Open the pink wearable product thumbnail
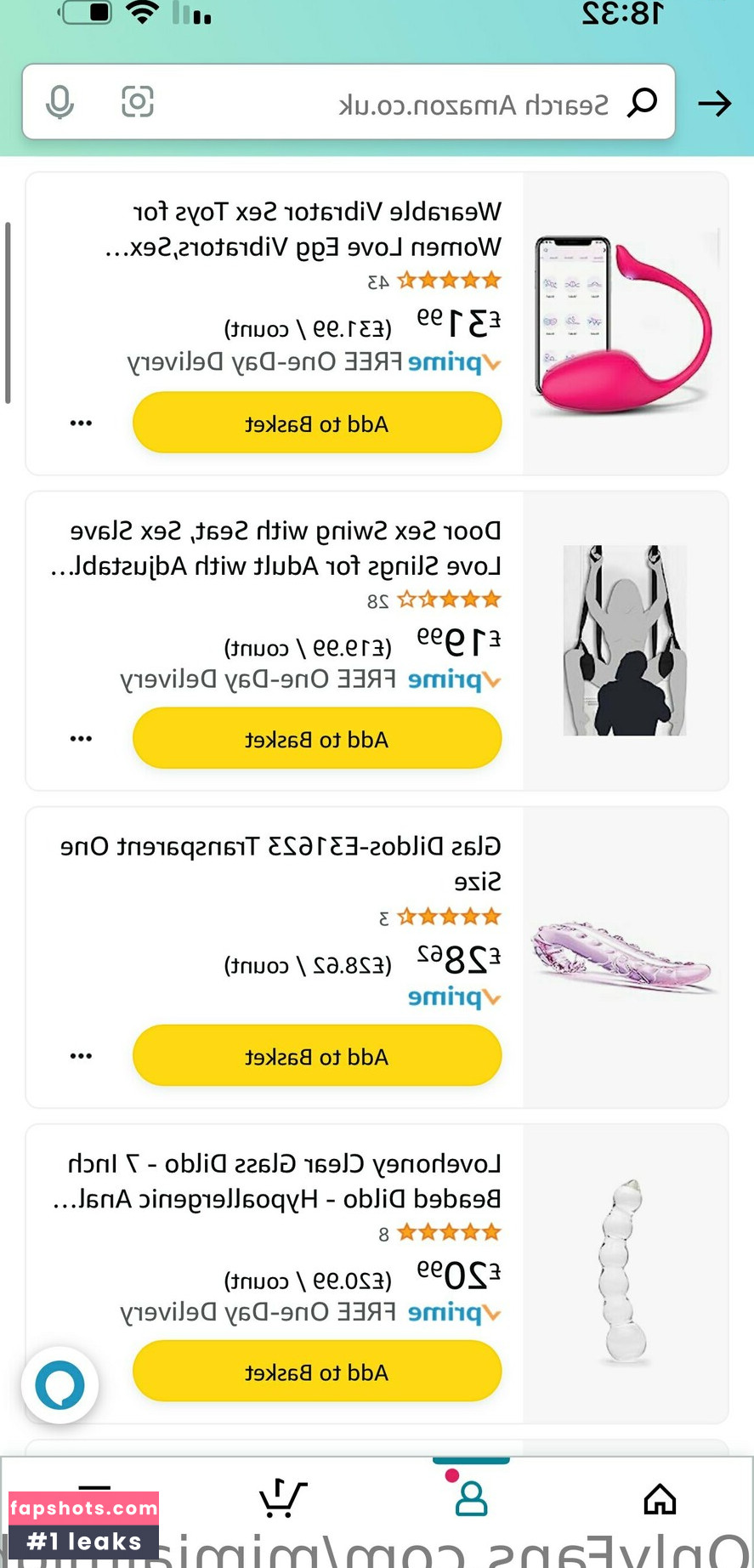Image resolution: width=754 pixels, height=1568 pixels. [625, 325]
